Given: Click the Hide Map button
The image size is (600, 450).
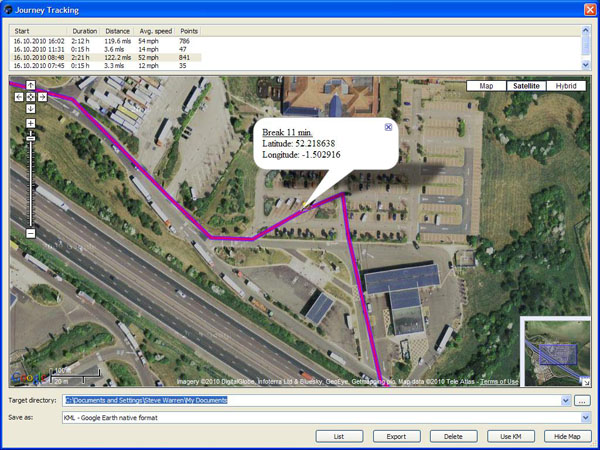Looking at the screenshot, I should click(567, 436).
